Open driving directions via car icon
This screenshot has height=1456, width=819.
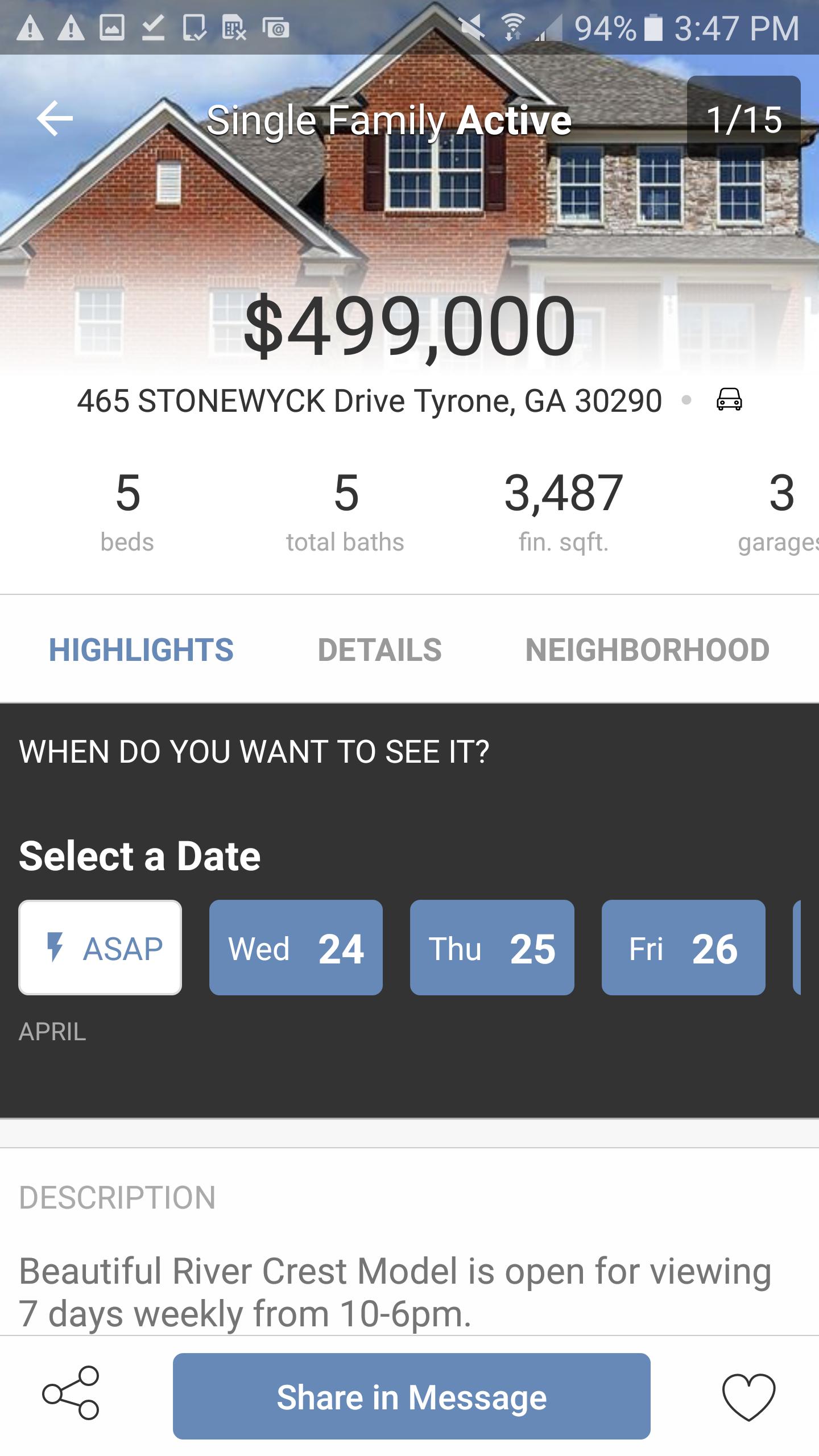pyautogui.click(x=729, y=399)
